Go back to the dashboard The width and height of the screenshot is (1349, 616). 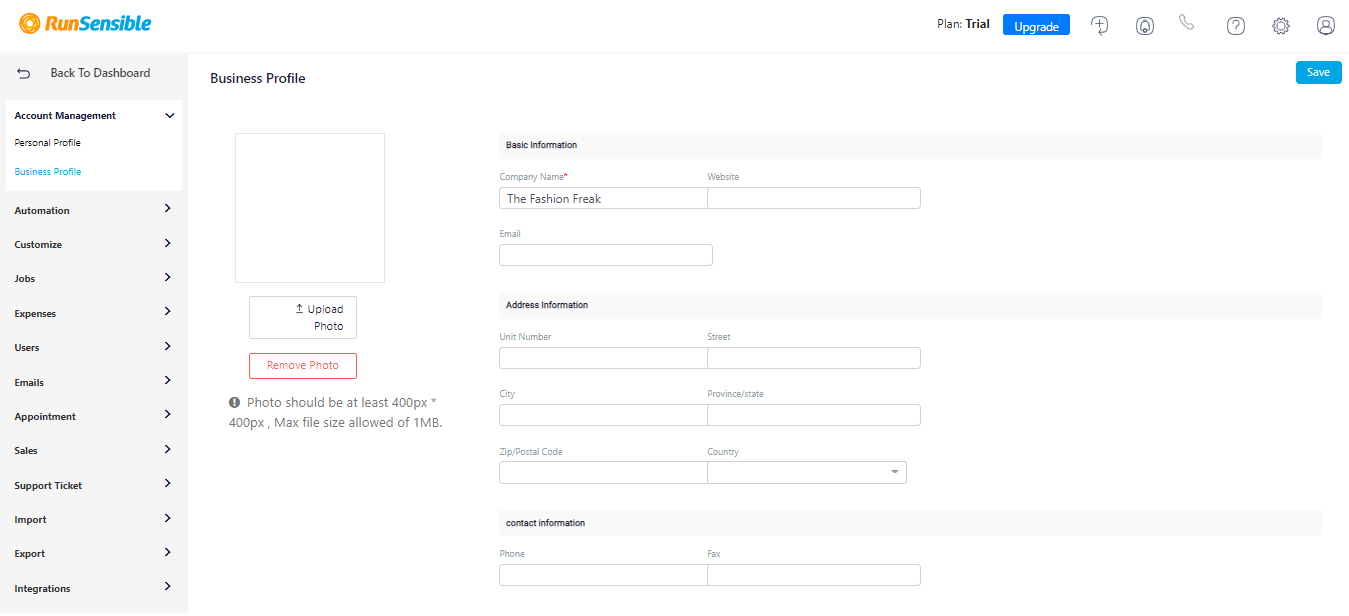(x=84, y=73)
